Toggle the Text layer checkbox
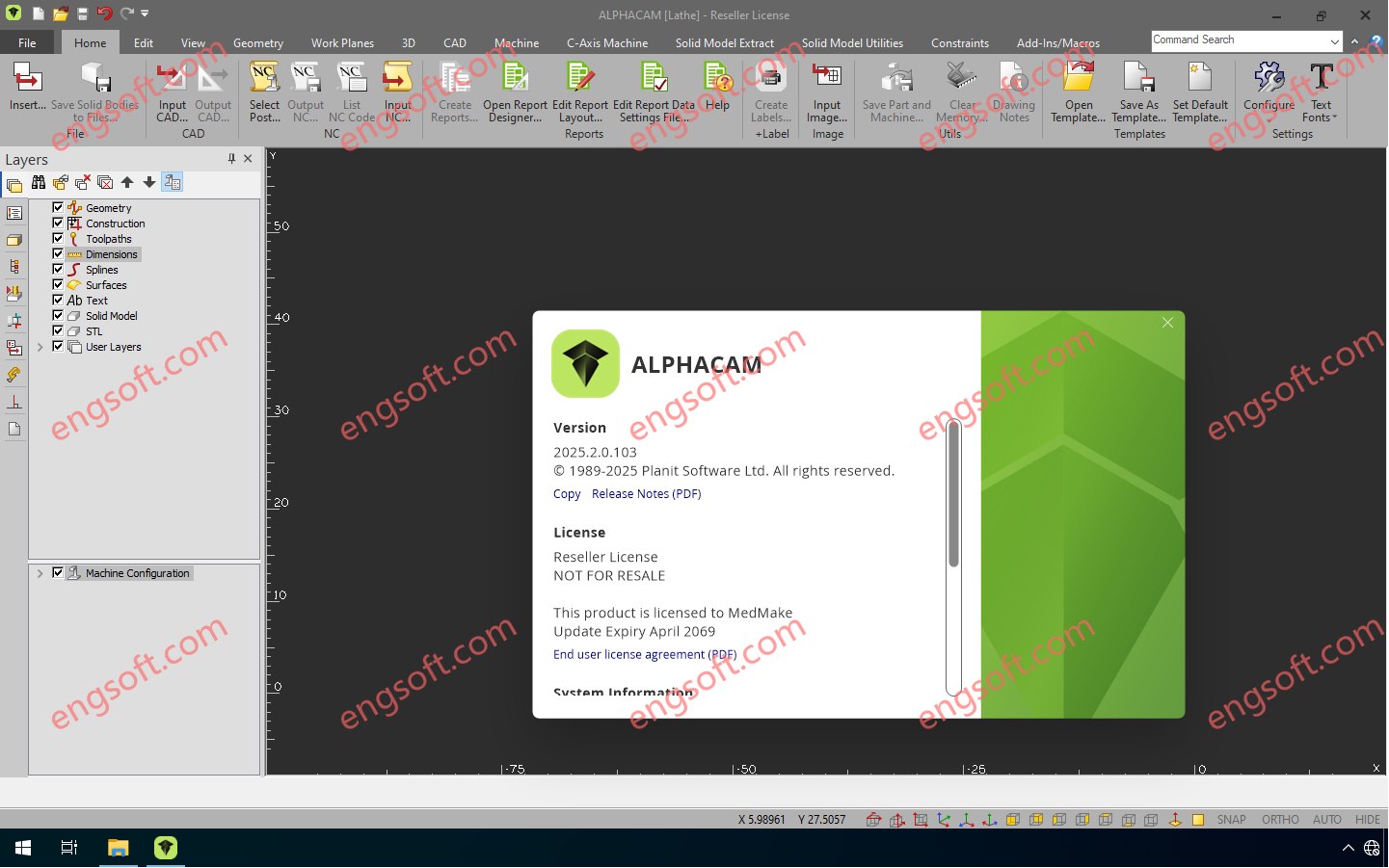The height and width of the screenshot is (868, 1389). [x=58, y=300]
